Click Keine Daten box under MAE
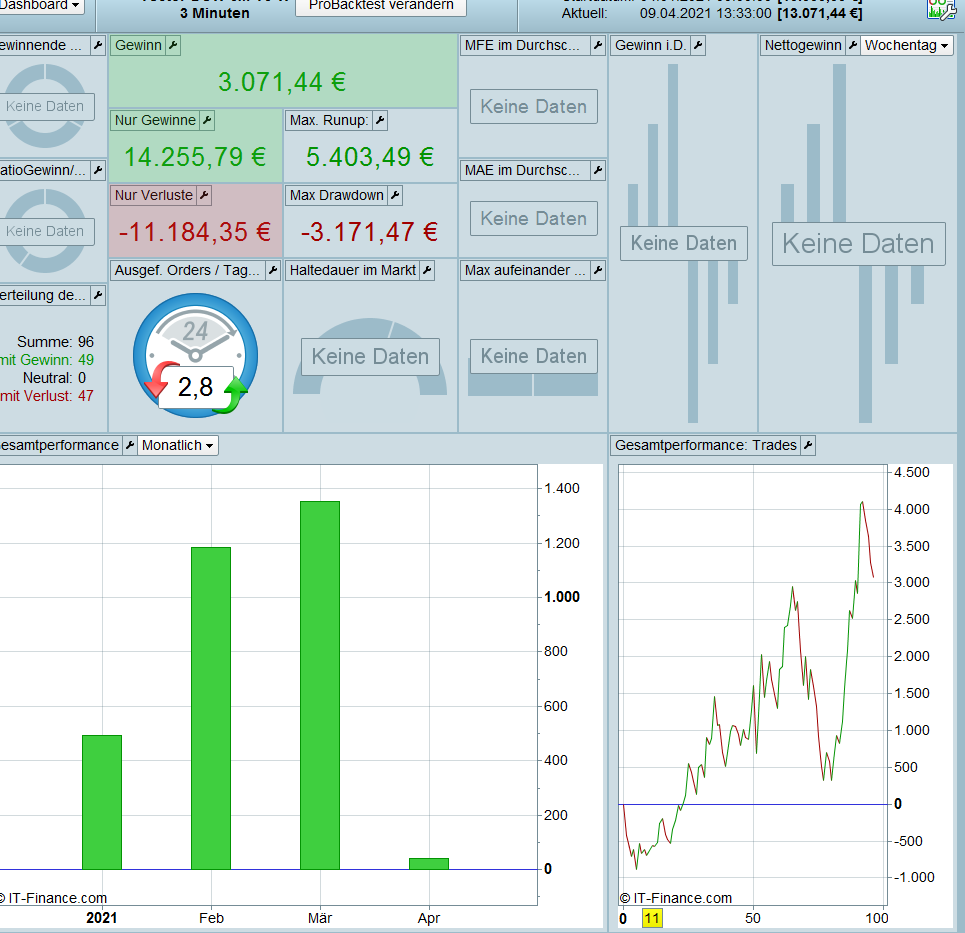965x933 pixels. 534,218
